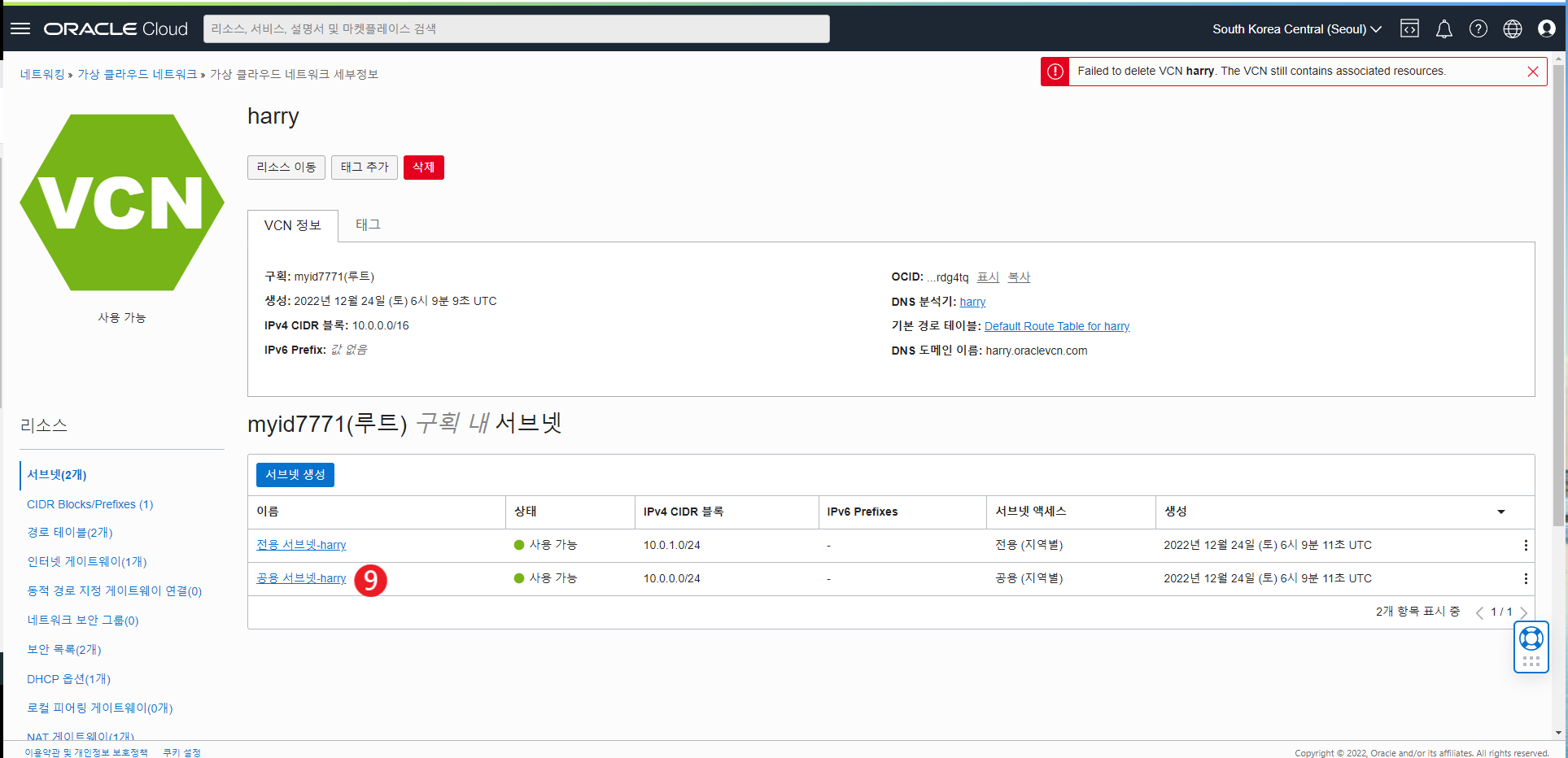Screen dimensions: 1568x758
Task: Click the 태그 추가 button
Action: (365, 167)
